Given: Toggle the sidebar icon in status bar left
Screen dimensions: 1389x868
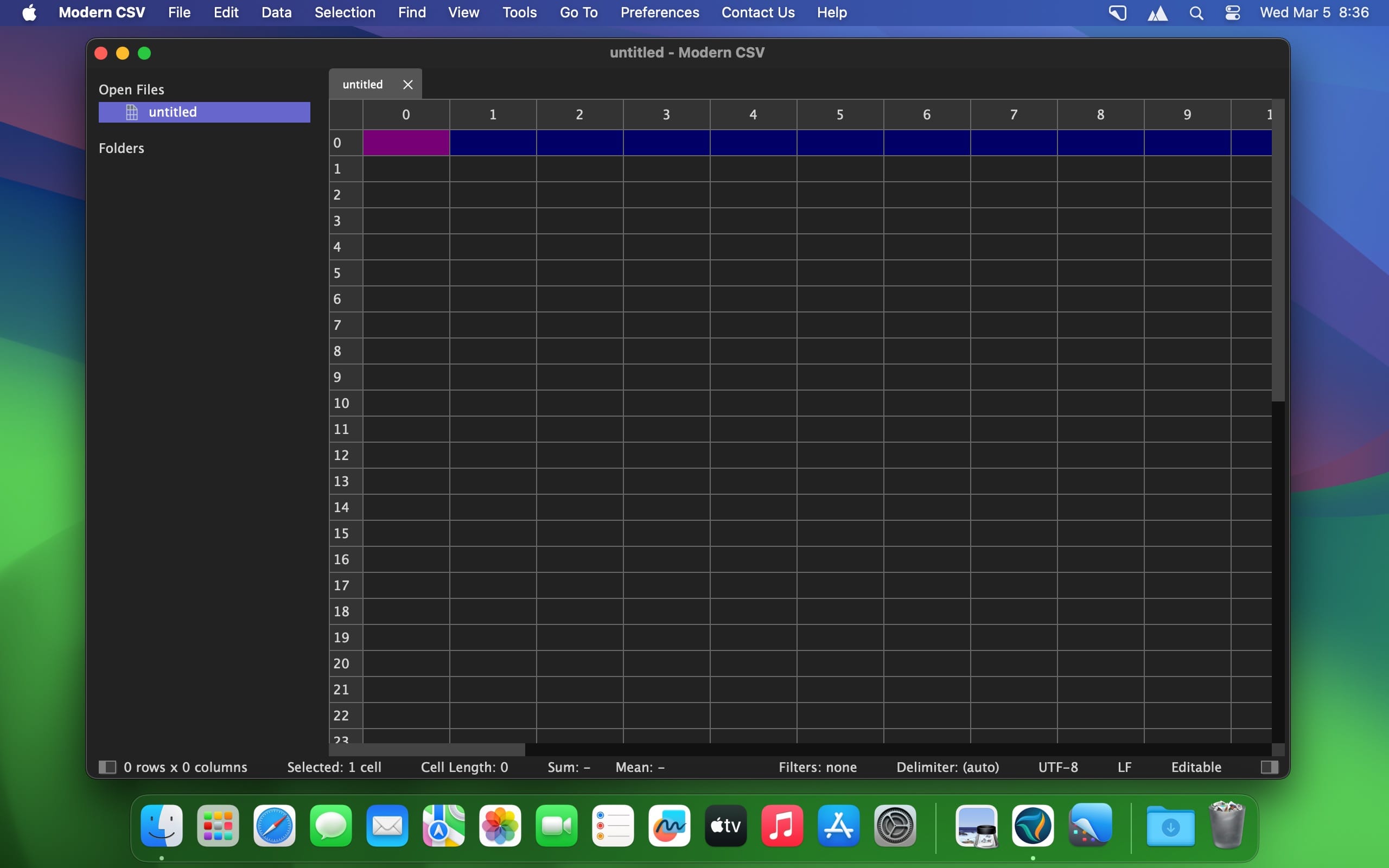Looking at the screenshot, I should (107, 767).
